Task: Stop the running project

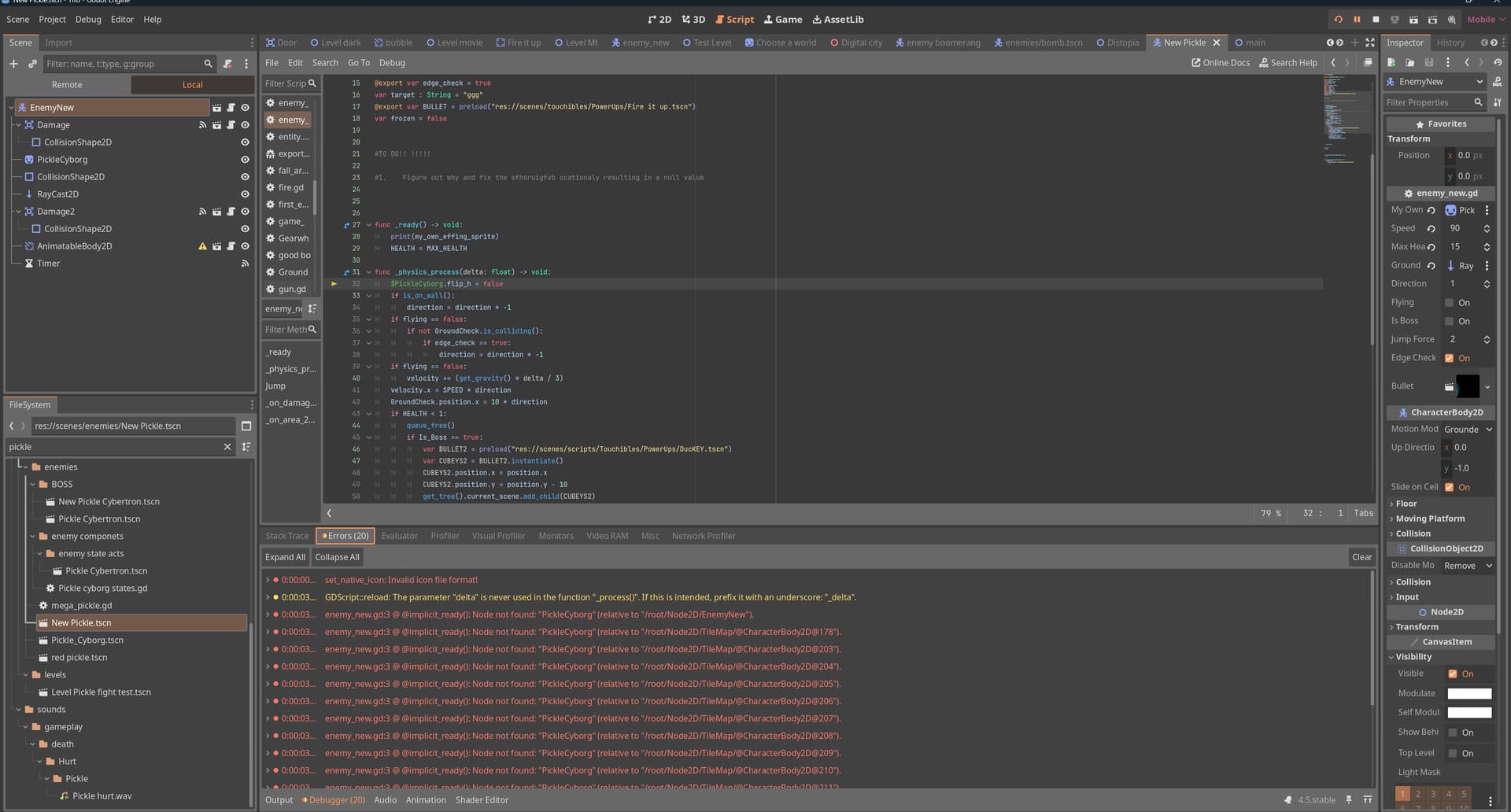Action: pyautogui.click(x=1376, y=20)
